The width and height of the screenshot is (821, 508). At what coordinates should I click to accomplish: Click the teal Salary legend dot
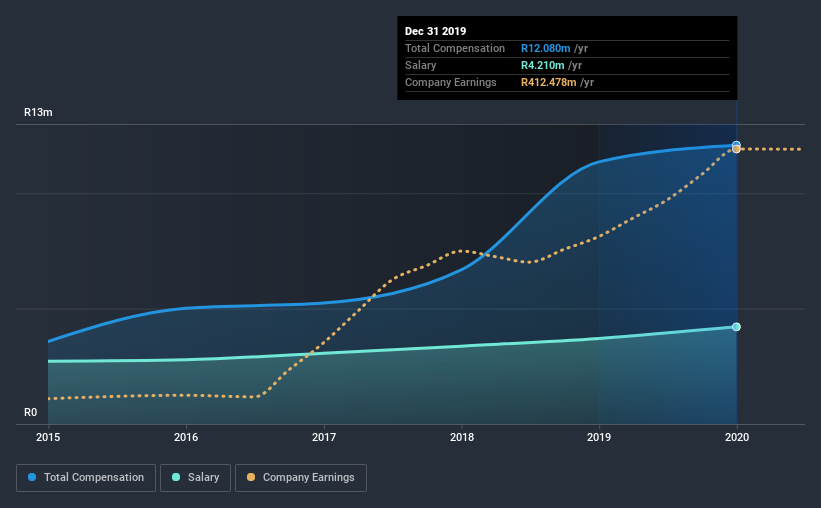pyautogui.click(x=176, y=477)
